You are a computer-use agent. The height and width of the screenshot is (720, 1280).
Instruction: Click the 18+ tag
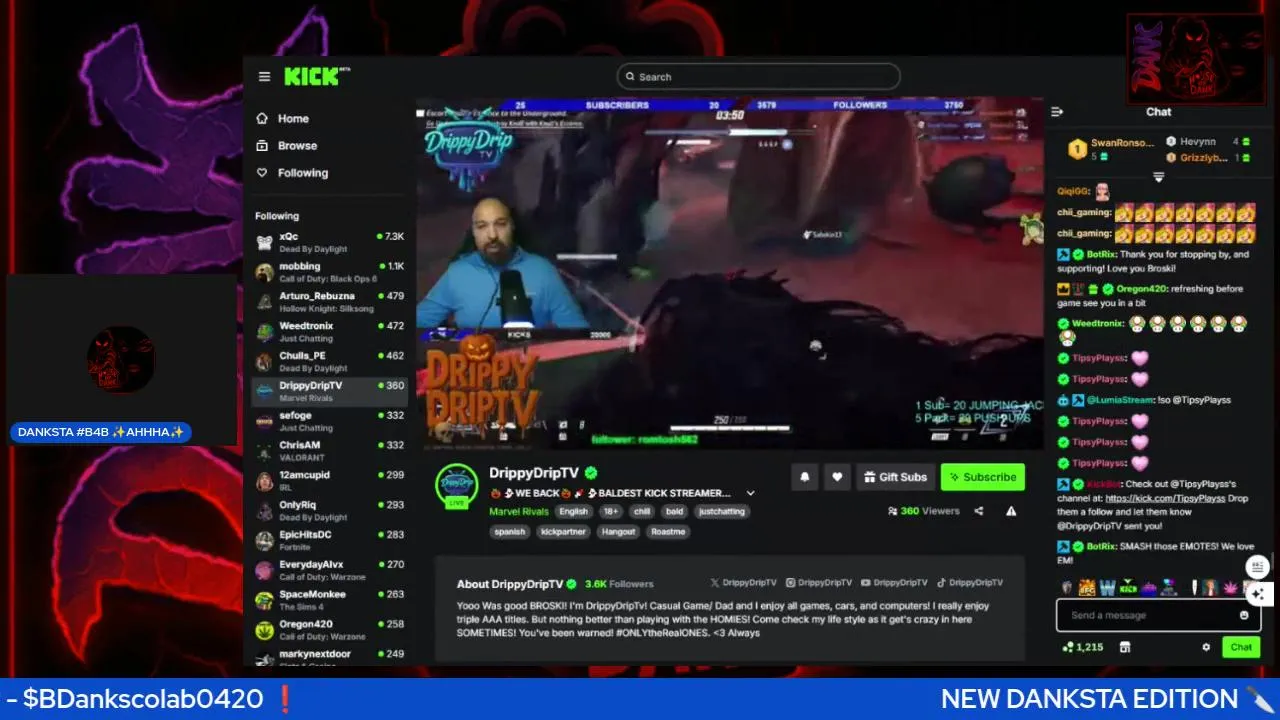[x=611, y=511]
